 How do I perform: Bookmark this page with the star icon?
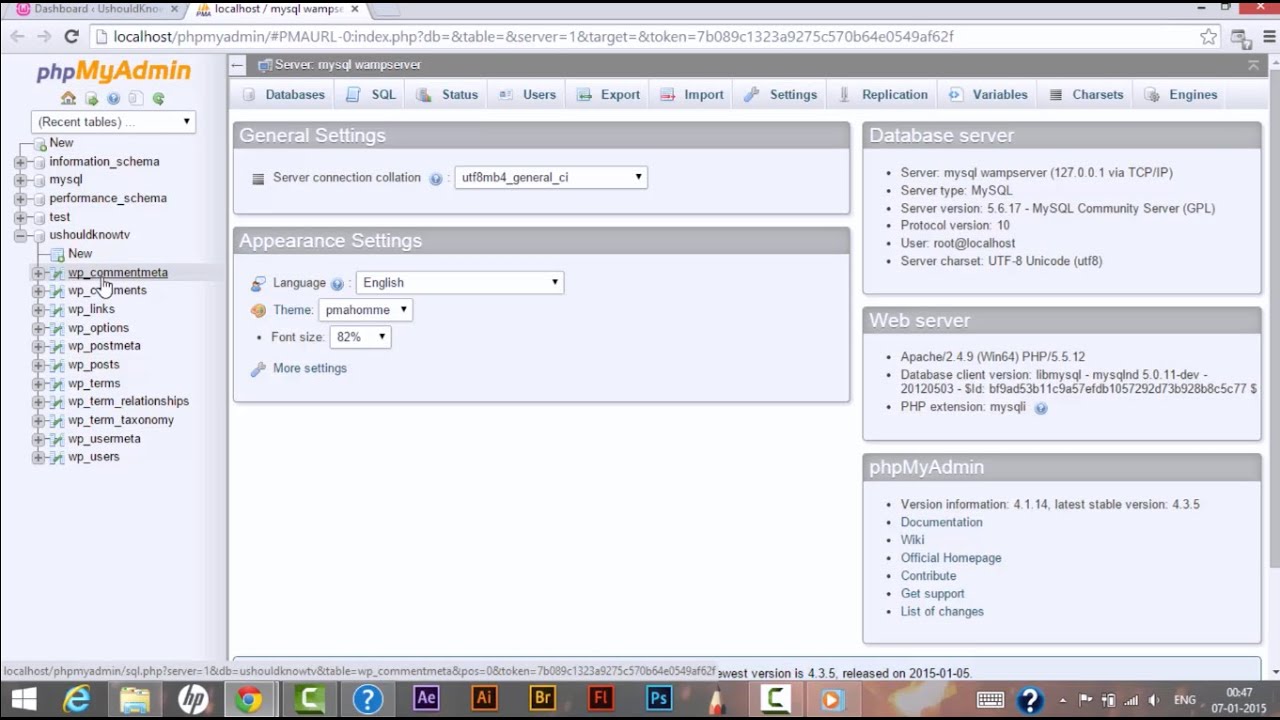pos(1208,37)
